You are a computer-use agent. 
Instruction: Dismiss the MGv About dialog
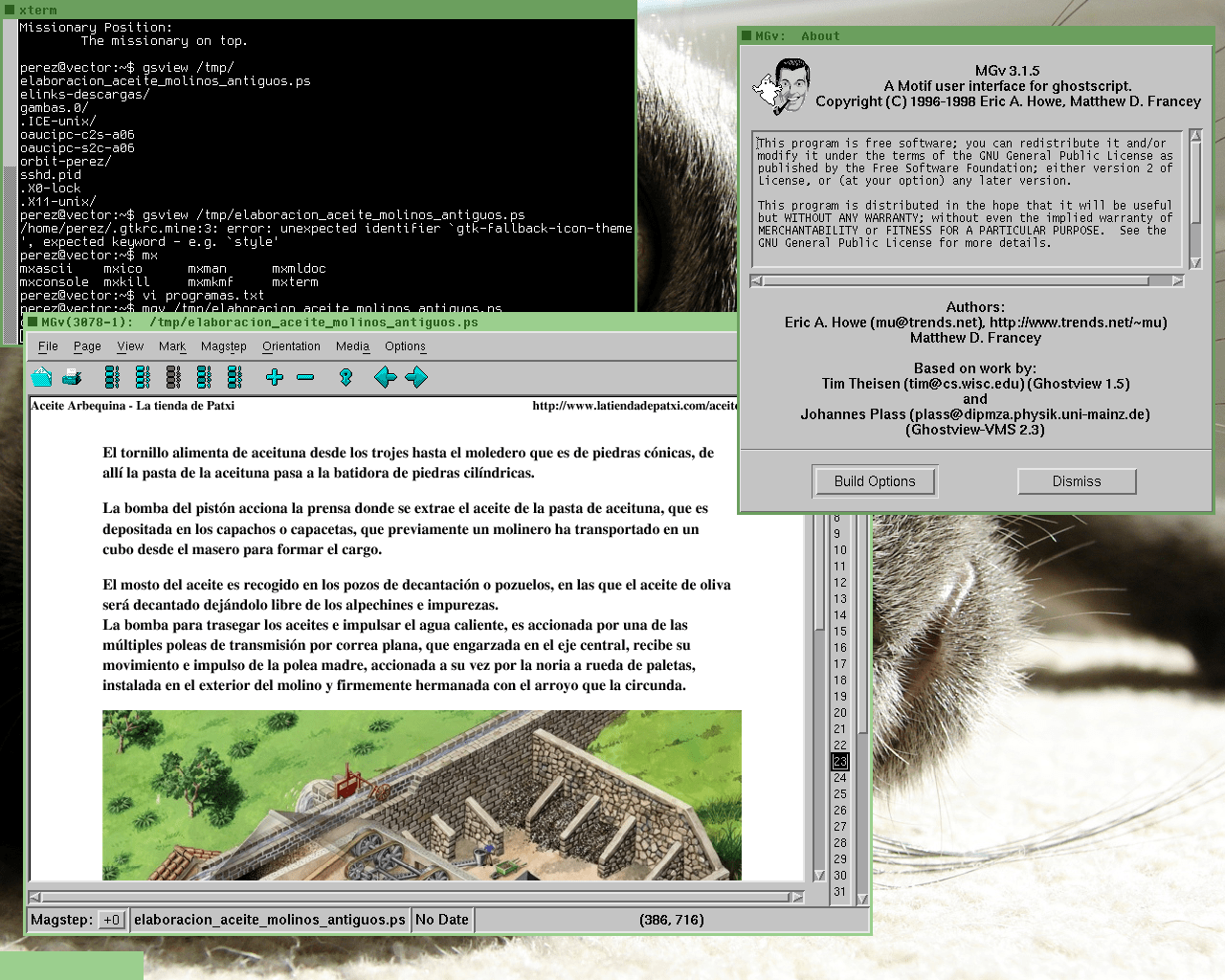coord(1077,481)
